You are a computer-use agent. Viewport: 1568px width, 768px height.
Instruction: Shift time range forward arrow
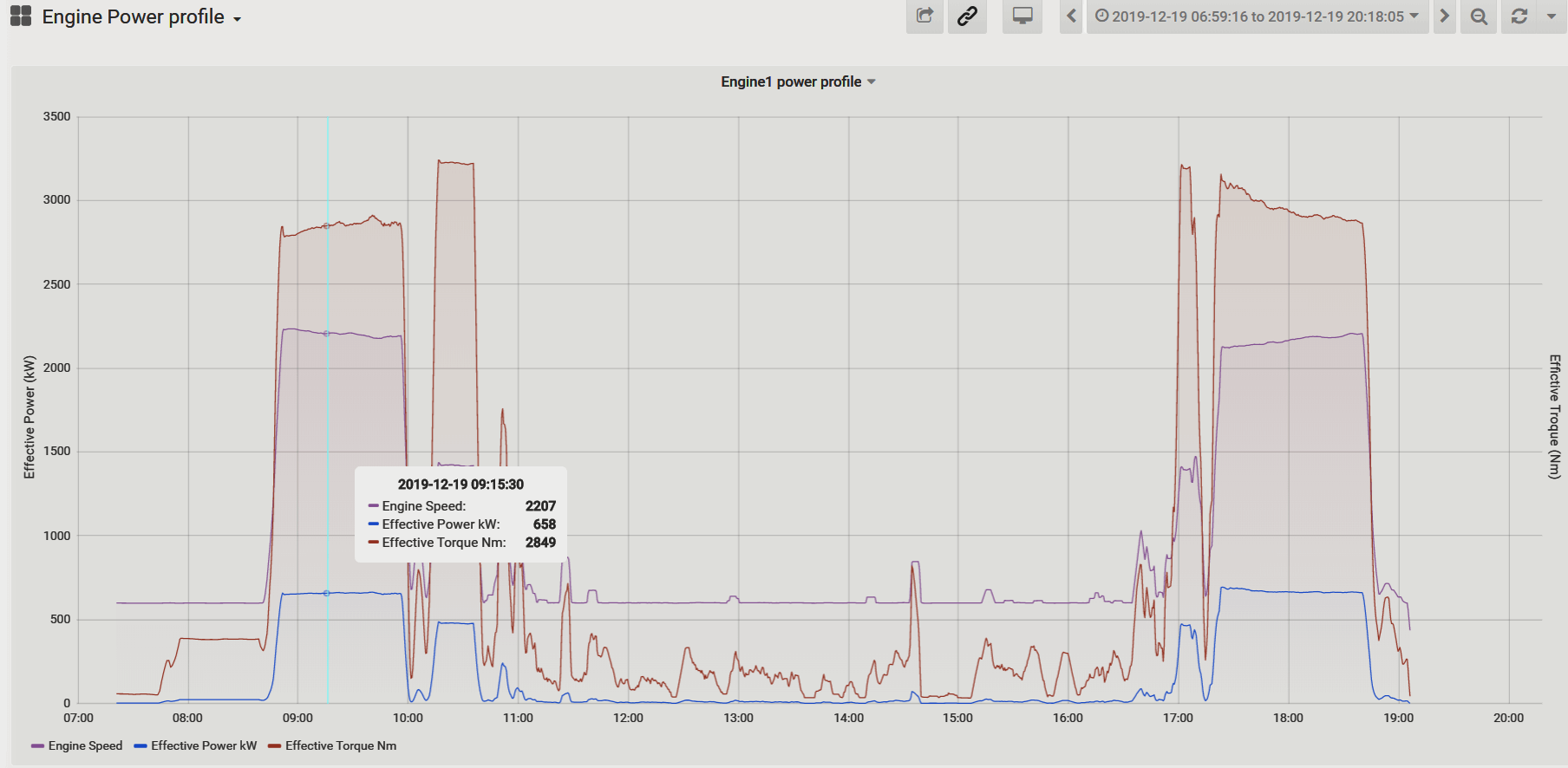[x=1444, y=16]
